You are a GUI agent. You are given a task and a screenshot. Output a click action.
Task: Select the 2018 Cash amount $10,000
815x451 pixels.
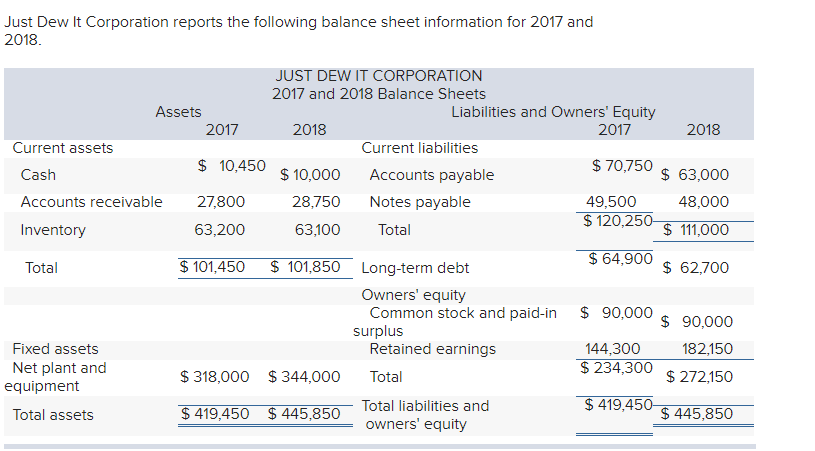coord(310,176)
